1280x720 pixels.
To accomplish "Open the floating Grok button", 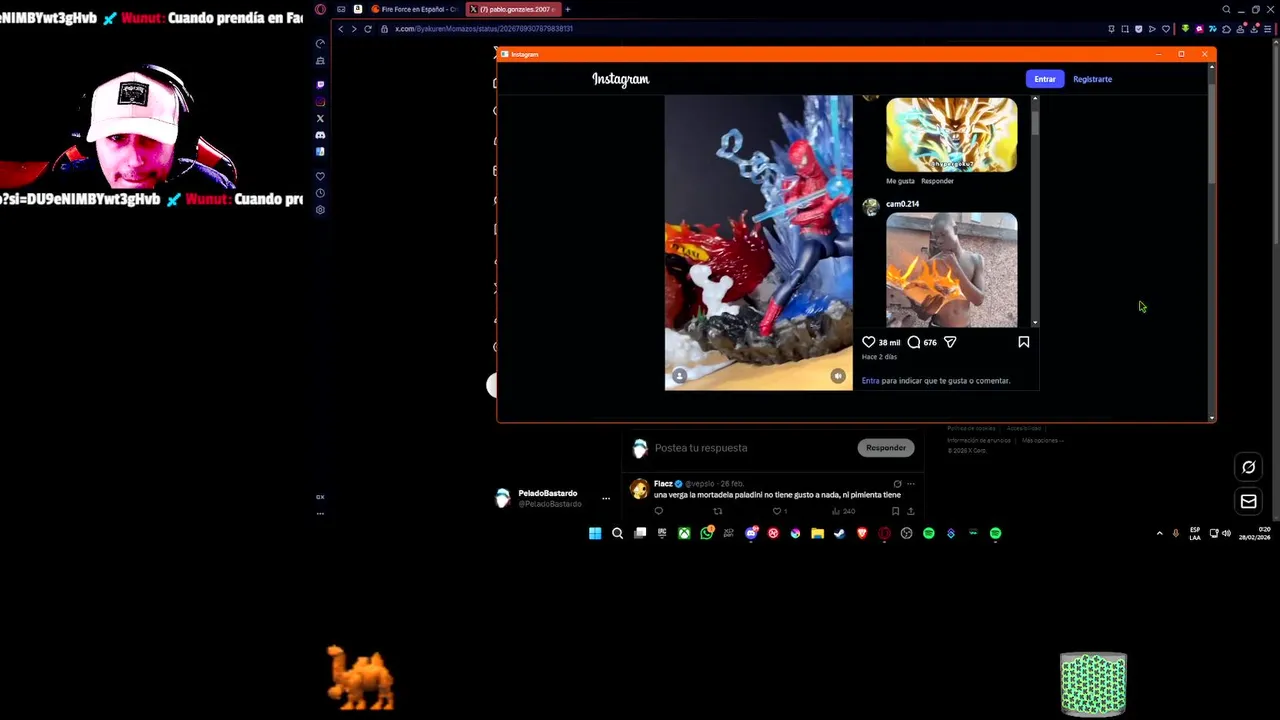I will (x=1248, y=467).
